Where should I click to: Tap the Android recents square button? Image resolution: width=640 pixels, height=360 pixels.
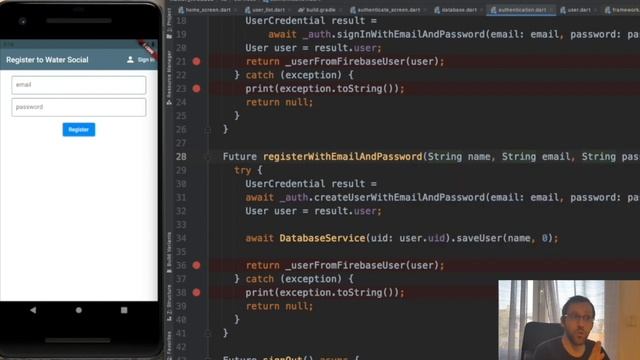(124, 310)
